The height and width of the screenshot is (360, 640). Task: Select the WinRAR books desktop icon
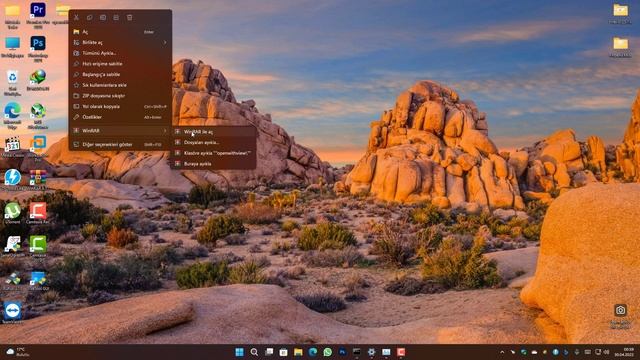38,177
